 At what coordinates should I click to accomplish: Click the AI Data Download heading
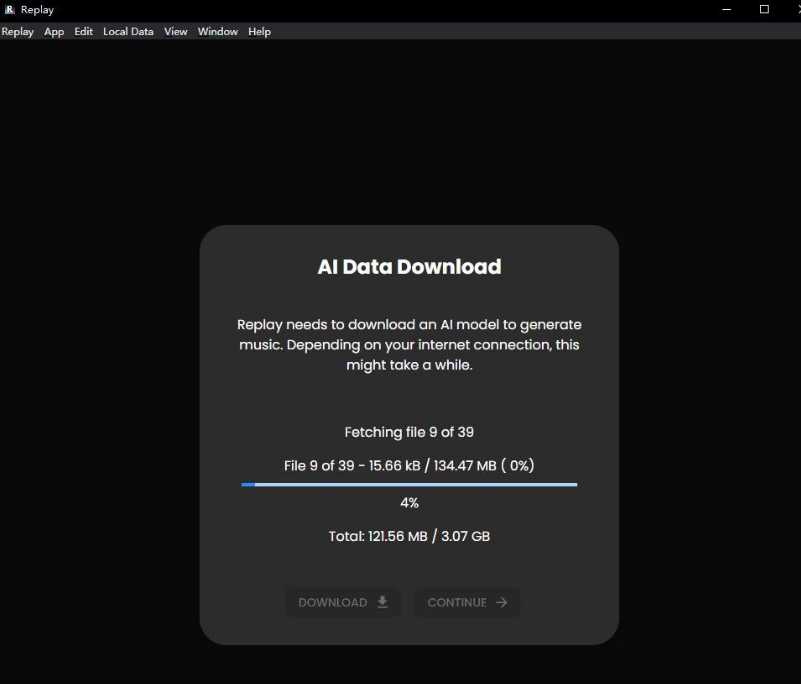(x=409, y=267)
